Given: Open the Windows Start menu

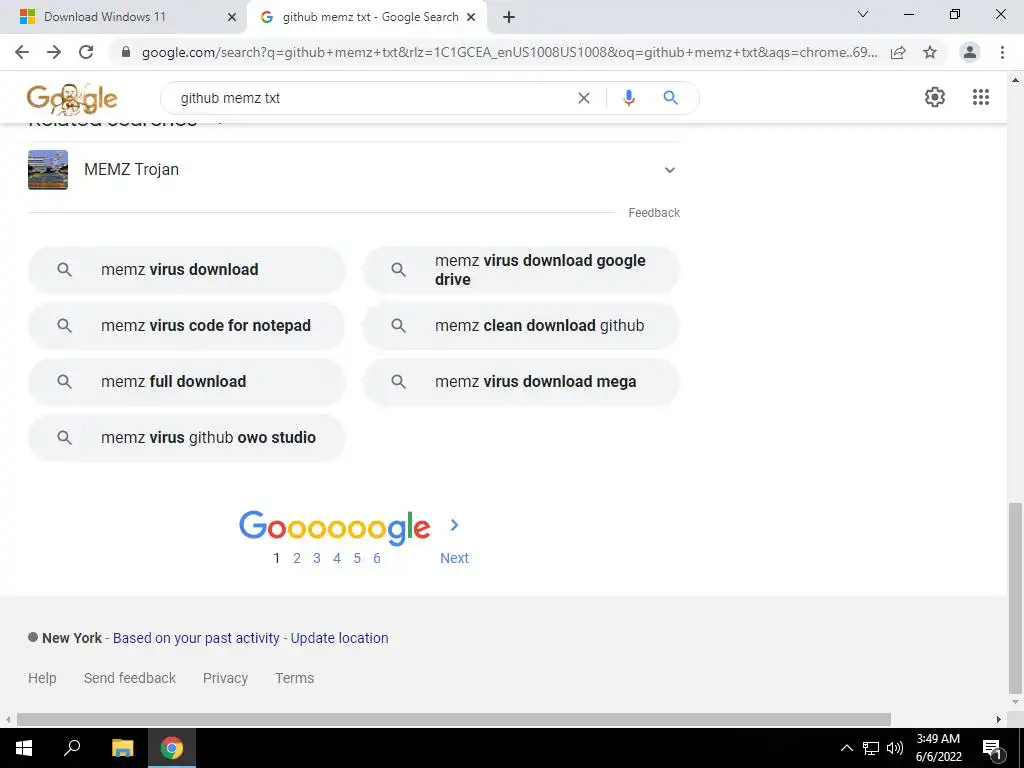Looking at the screenshot, I should [x=24, y=748].
